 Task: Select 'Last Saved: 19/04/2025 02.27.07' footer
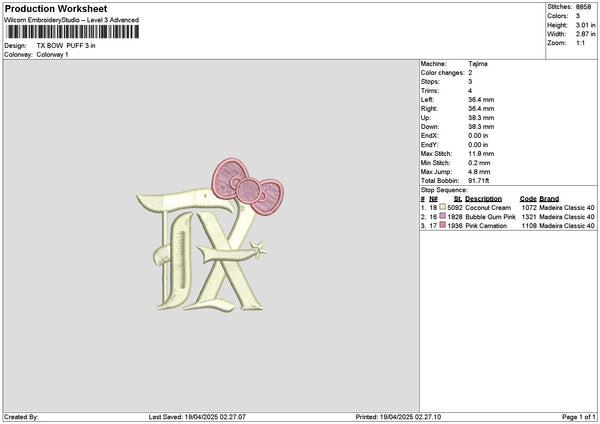[x=197, y=417]
